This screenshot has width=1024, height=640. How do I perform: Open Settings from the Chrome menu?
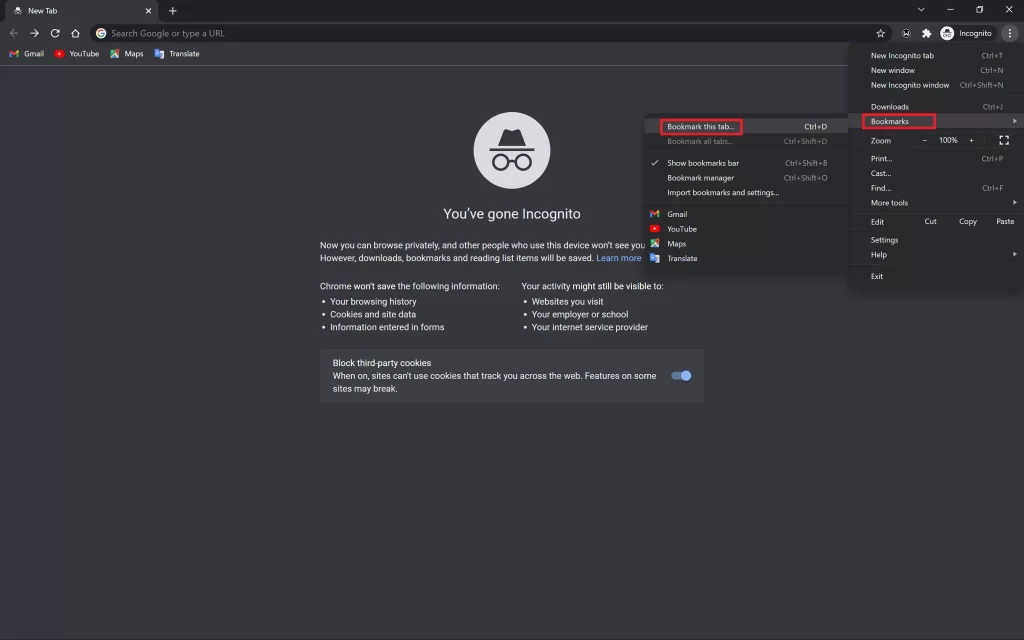tap(936, 240)
